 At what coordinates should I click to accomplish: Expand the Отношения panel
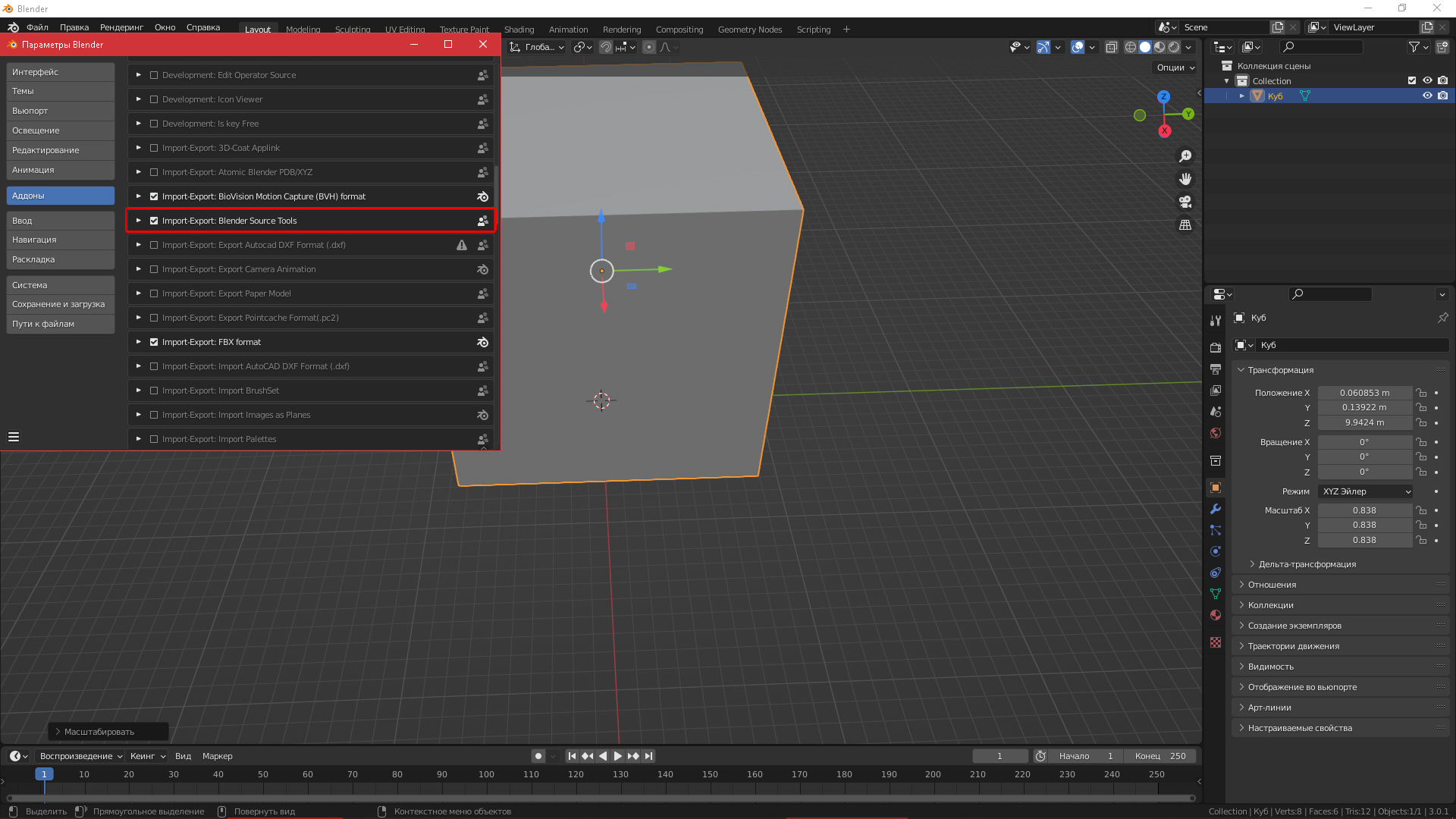click(x=1272, y=585)
